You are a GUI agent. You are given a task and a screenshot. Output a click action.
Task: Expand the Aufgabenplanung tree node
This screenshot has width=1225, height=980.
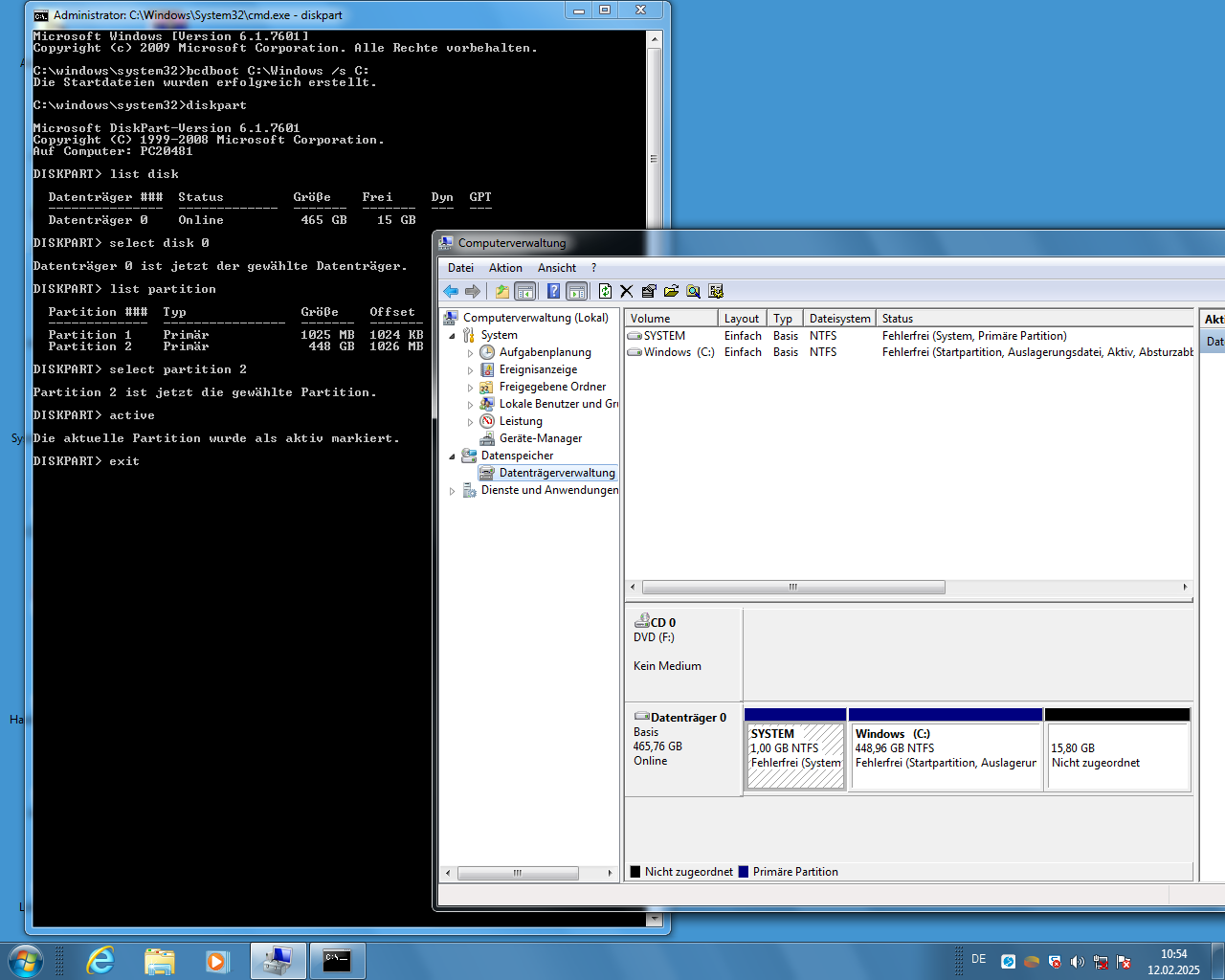[470, 353]
